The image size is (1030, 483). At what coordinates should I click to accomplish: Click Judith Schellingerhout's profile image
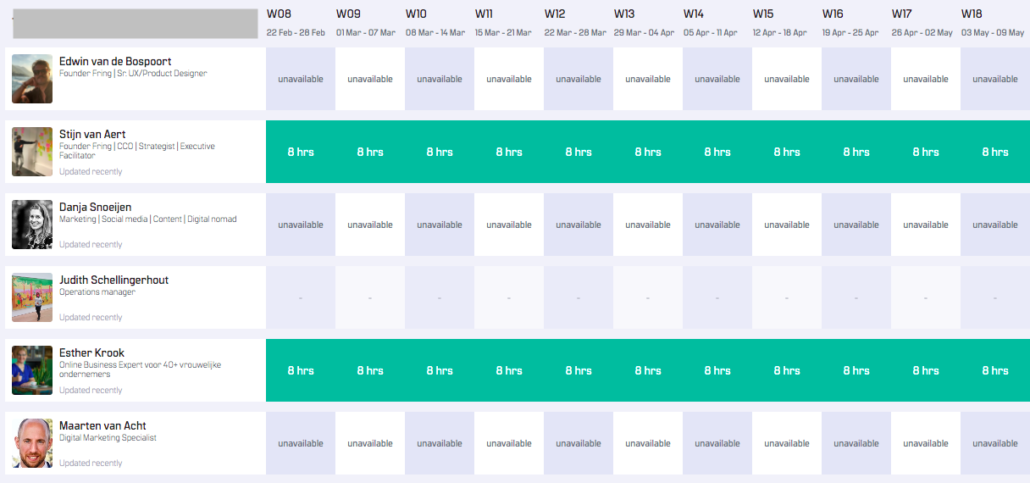click(x=32, y=297)
